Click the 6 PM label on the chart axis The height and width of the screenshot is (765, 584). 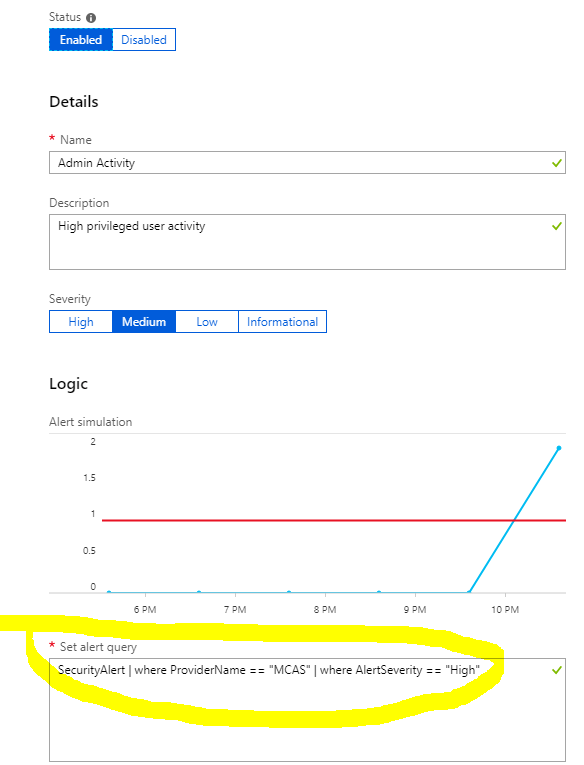145,609
